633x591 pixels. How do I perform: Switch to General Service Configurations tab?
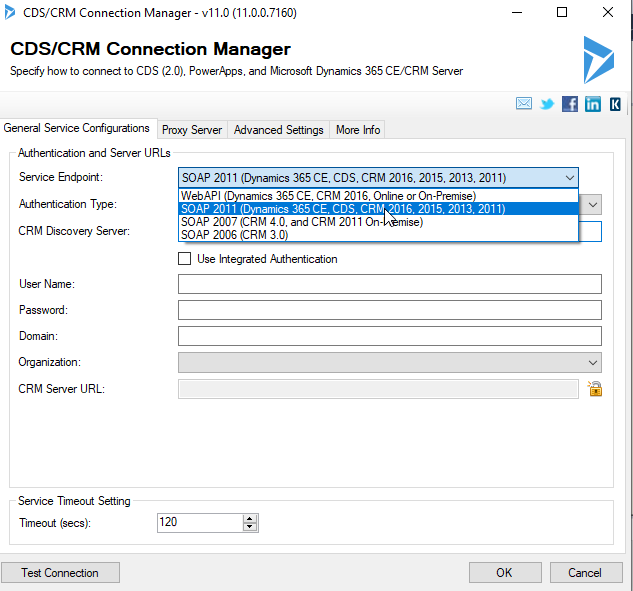coord(77,128)
